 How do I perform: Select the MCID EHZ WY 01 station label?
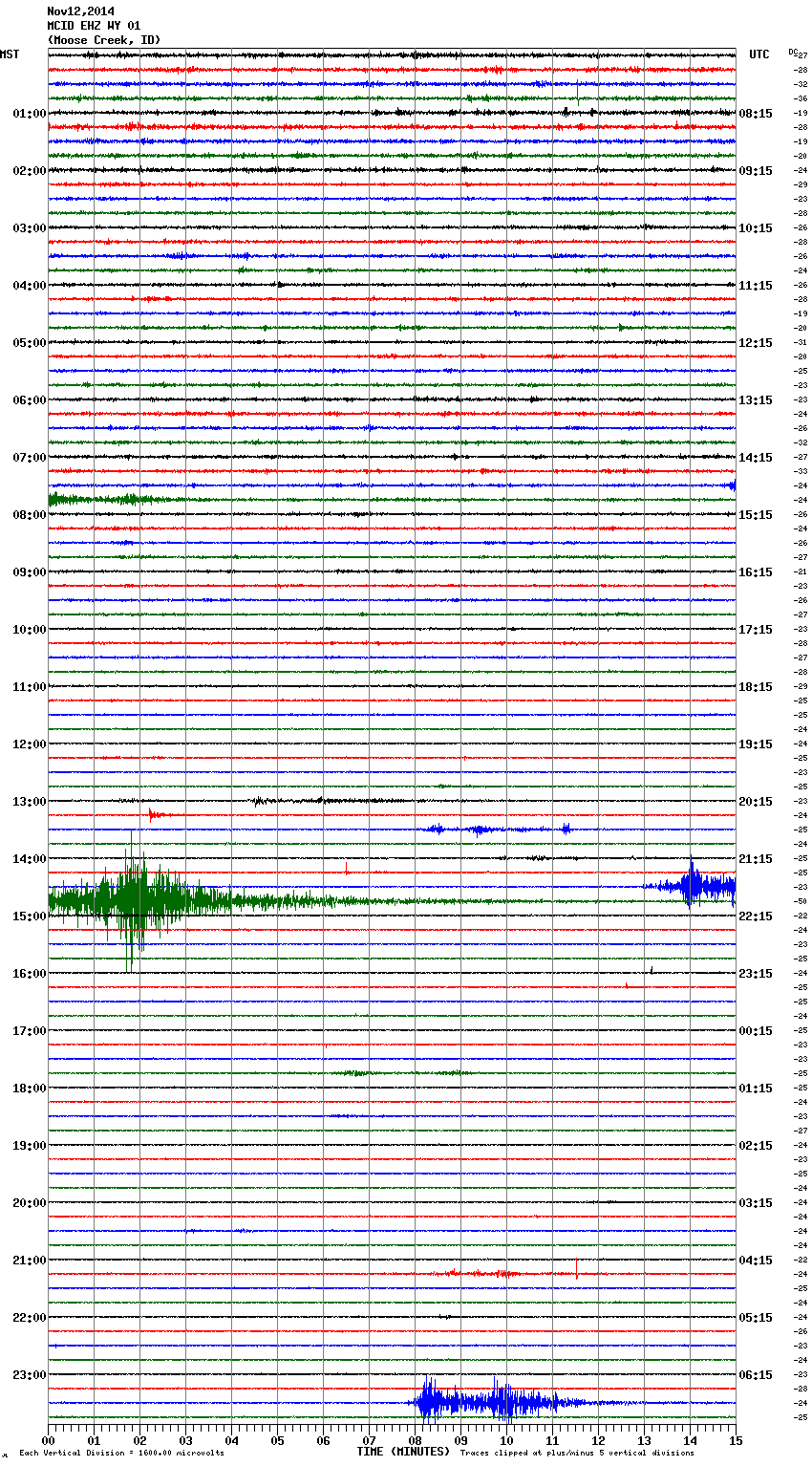(x=94, y=26)
